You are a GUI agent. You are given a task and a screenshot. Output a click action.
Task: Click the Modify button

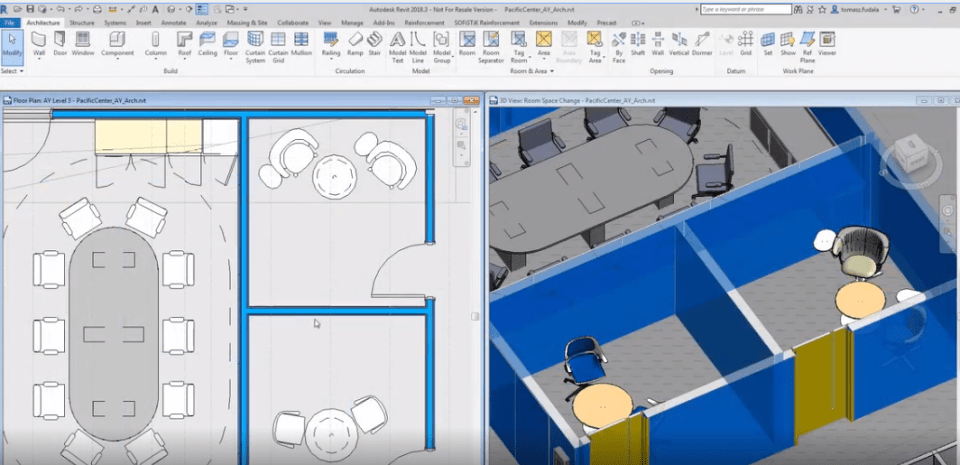point(12,43)
